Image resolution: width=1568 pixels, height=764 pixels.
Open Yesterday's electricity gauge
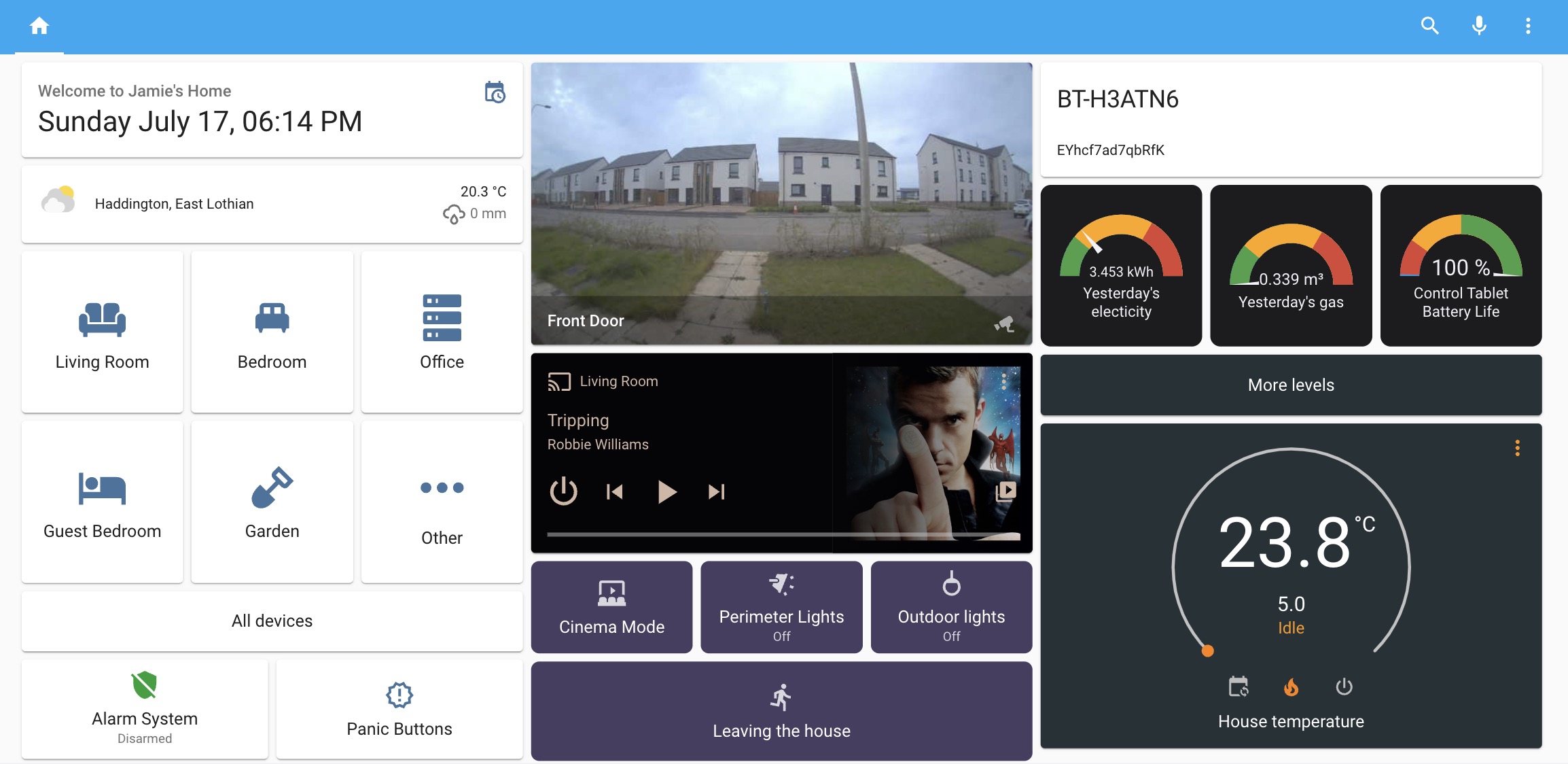point(1121,265)
